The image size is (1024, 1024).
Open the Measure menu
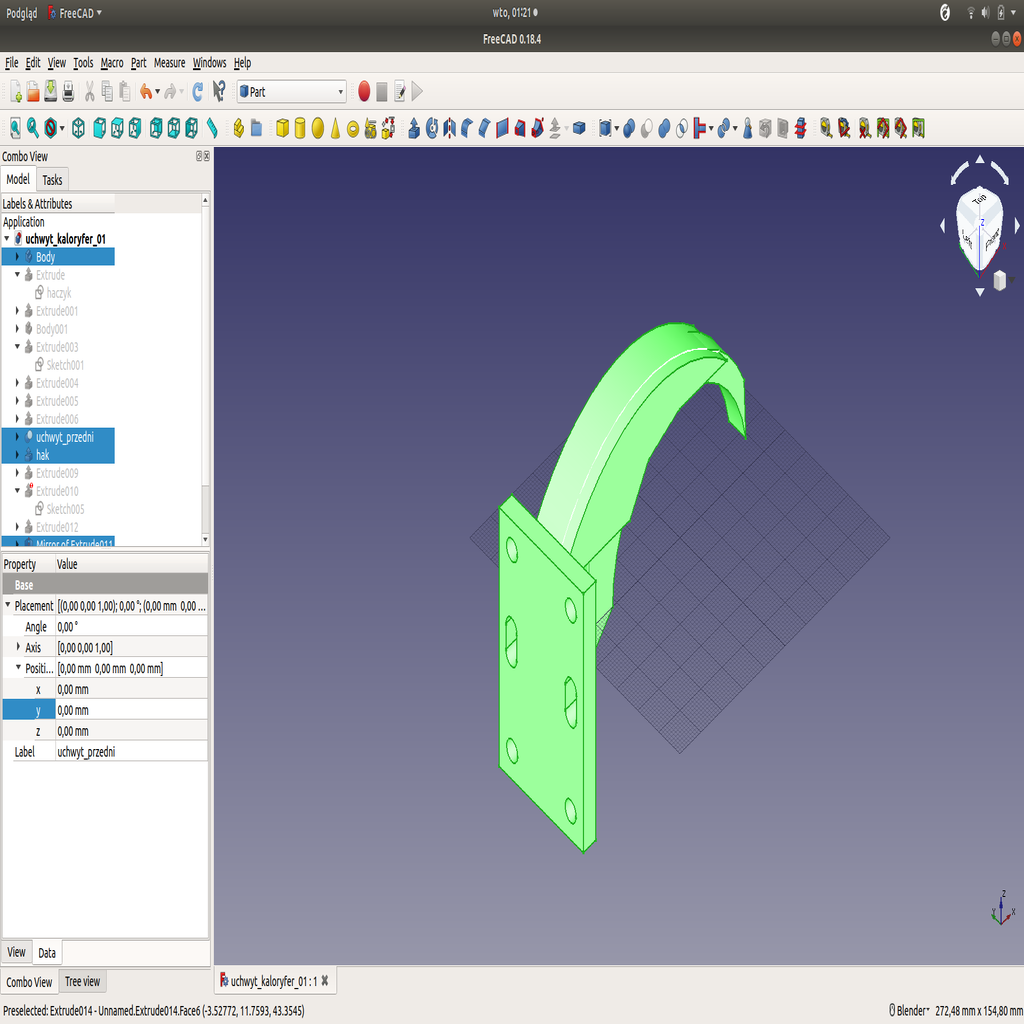[x=169, y=62]
